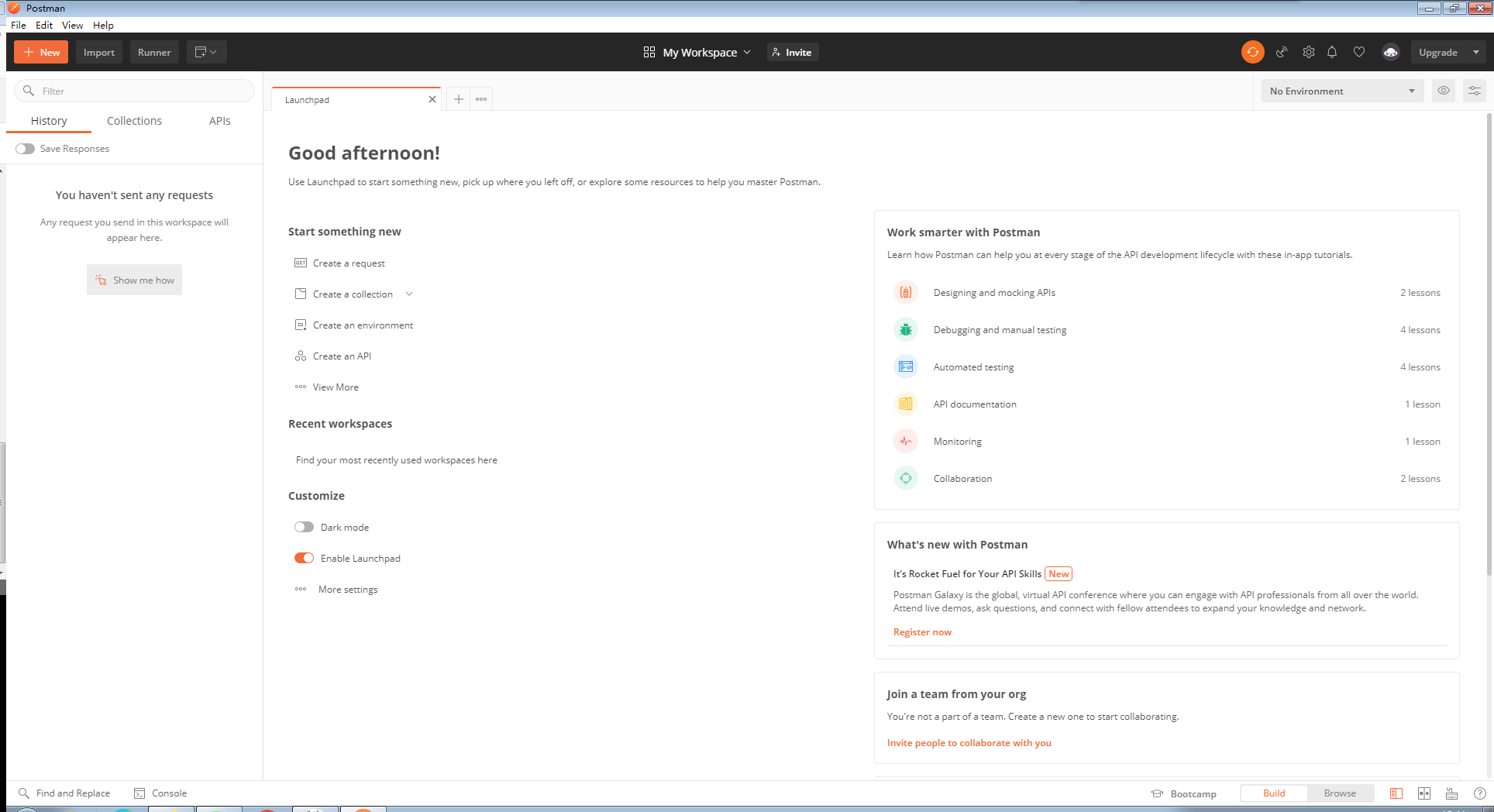Screen dimensions: 1494x812
Task: Click the Automated testing icon
Action: 906,366
